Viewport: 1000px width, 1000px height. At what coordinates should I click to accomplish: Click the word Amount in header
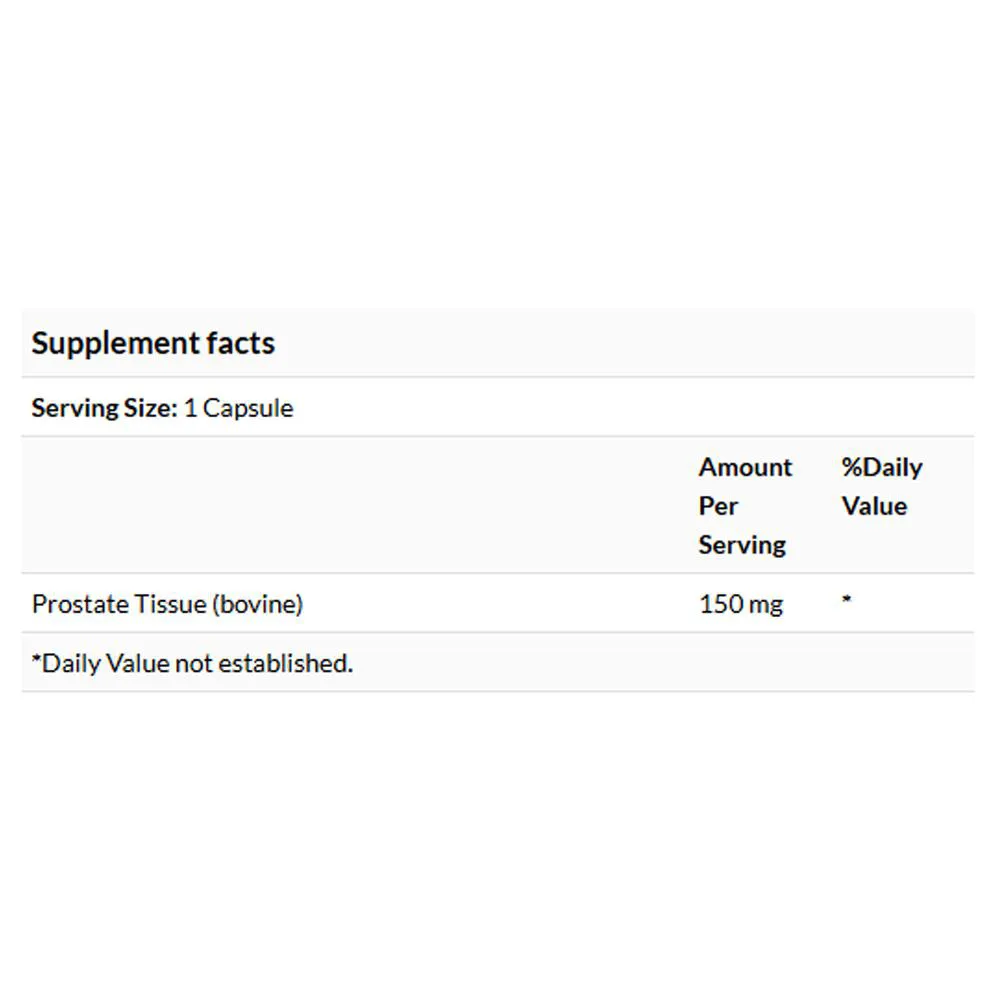coord(745,467)
